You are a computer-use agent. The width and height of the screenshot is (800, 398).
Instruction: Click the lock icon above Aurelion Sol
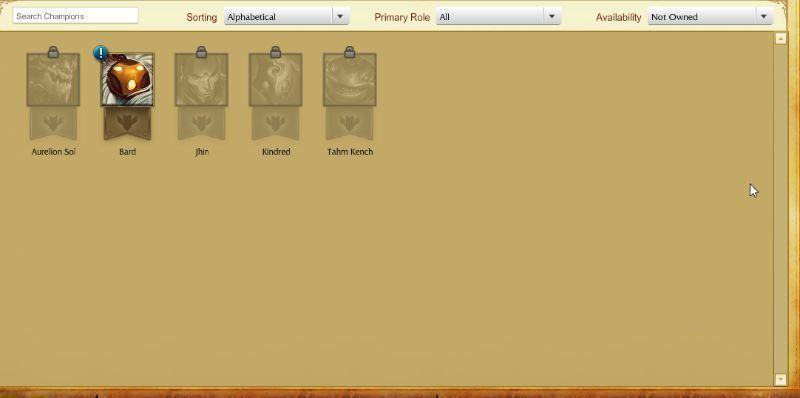[53, 52]
